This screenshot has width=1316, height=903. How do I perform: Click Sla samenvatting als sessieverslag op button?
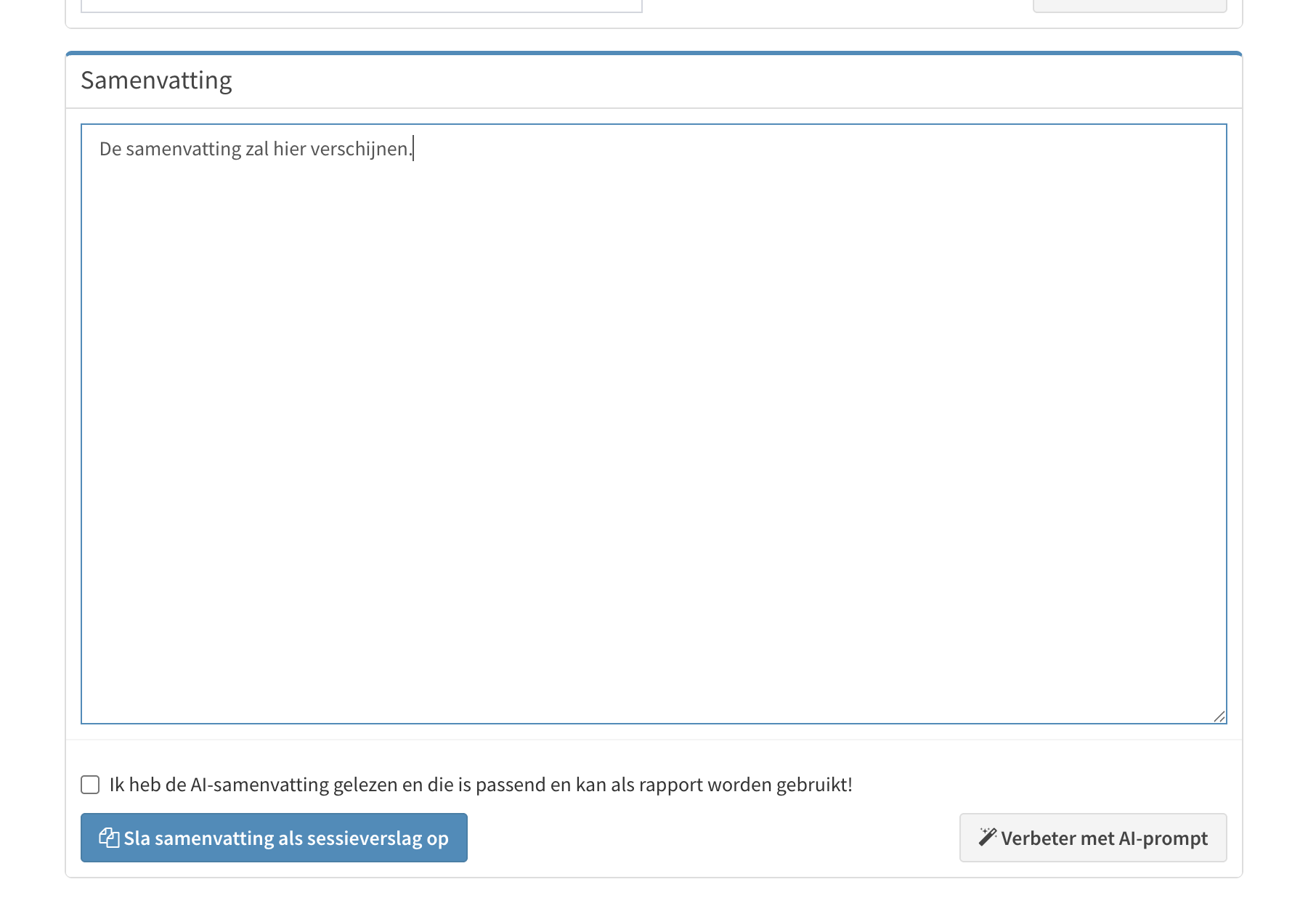[x=274, y=838]
